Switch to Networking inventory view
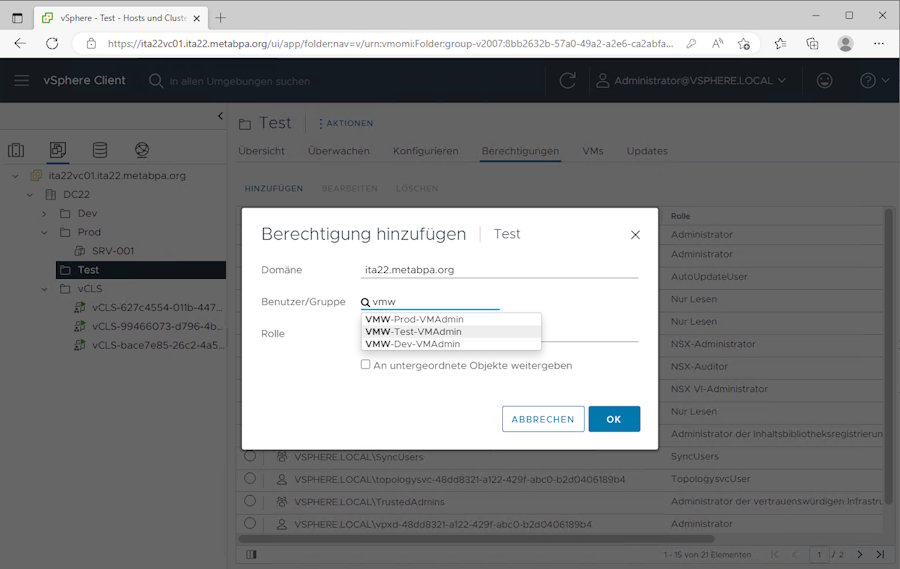 142,150
